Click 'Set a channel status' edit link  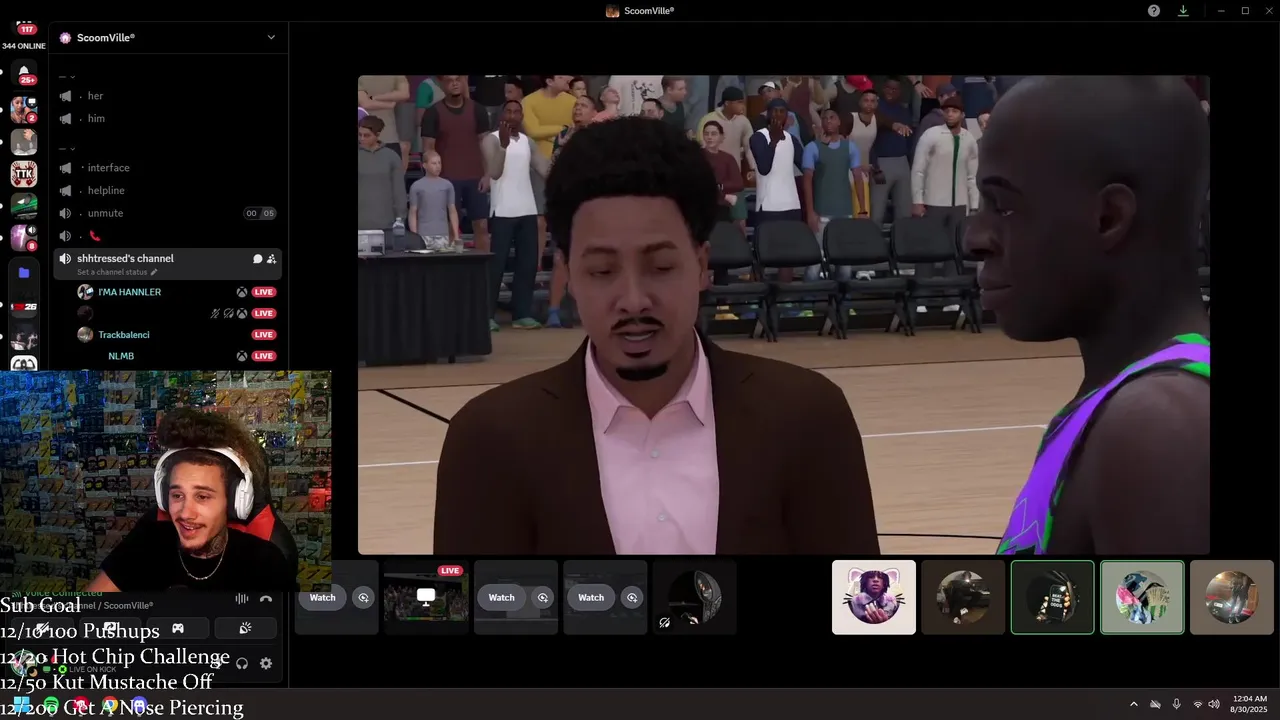click(117, 272)
